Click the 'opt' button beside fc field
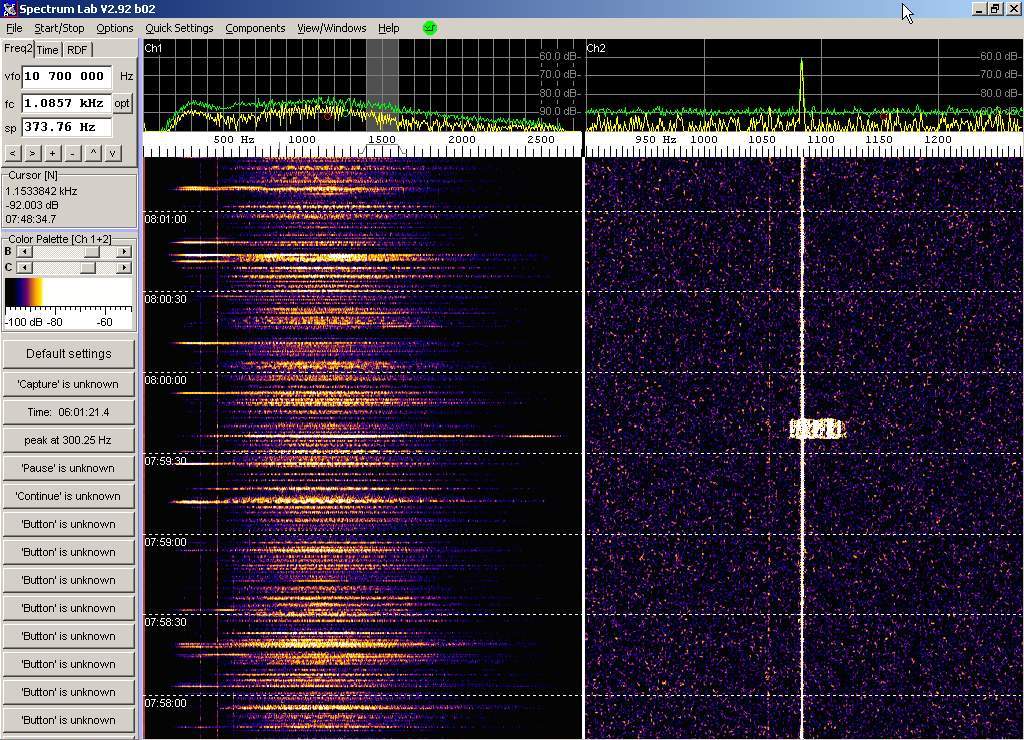The width and height of the screenshot is (1024, 740). pos(122,103)
